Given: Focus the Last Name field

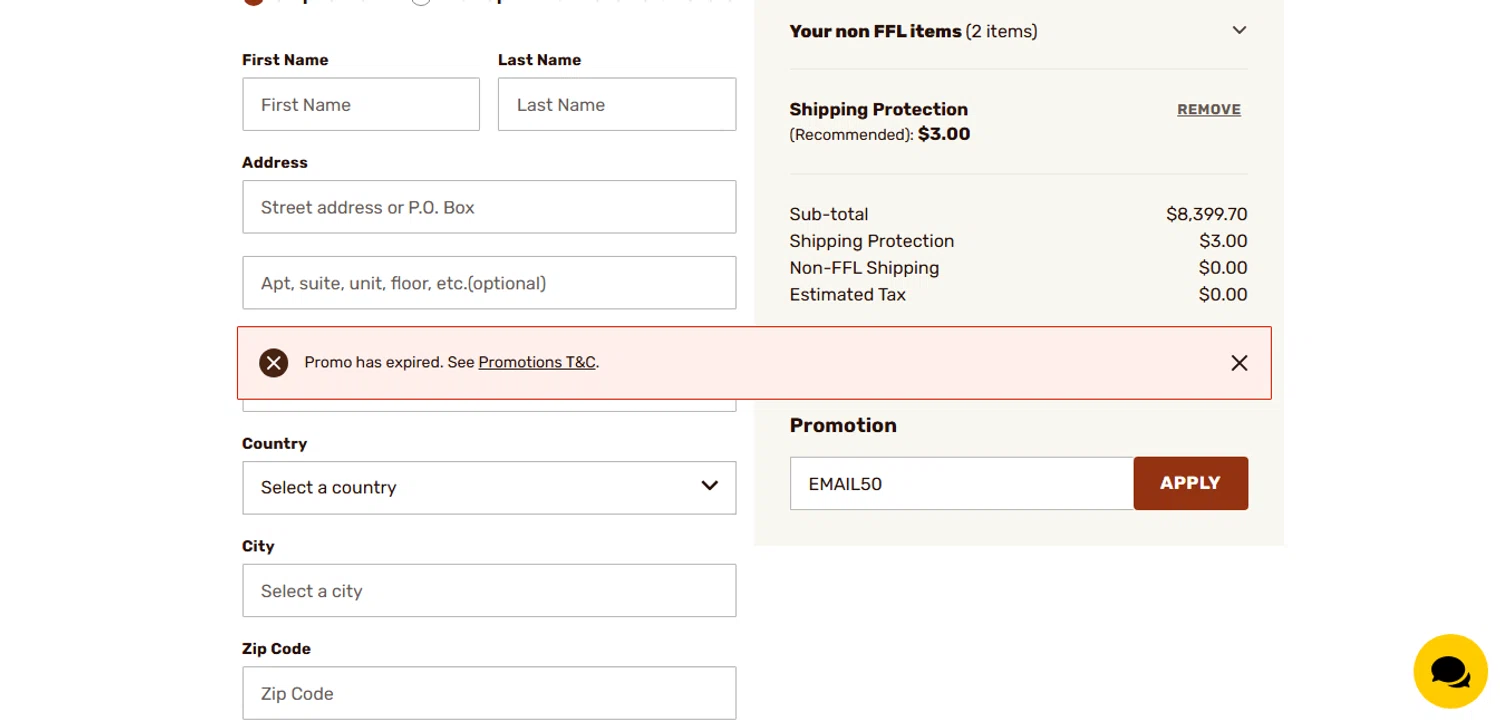Looking at the screenshot, I should [x=616, y=104].
